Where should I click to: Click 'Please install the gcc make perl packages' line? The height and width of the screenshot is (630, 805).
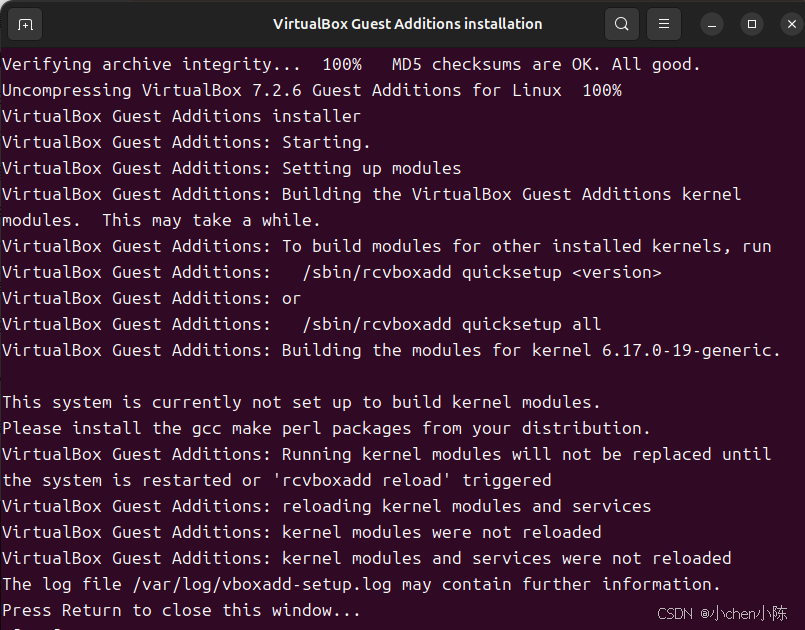click(326, 429)
